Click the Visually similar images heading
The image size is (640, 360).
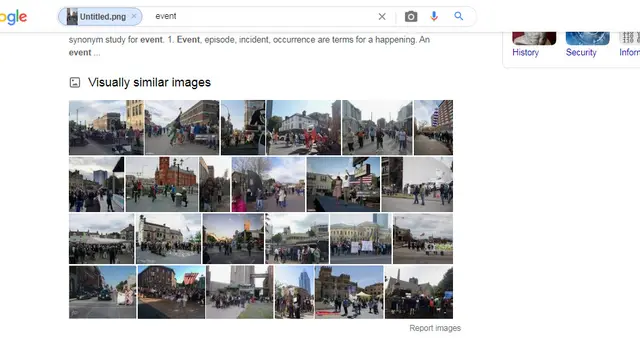(149, 82)
